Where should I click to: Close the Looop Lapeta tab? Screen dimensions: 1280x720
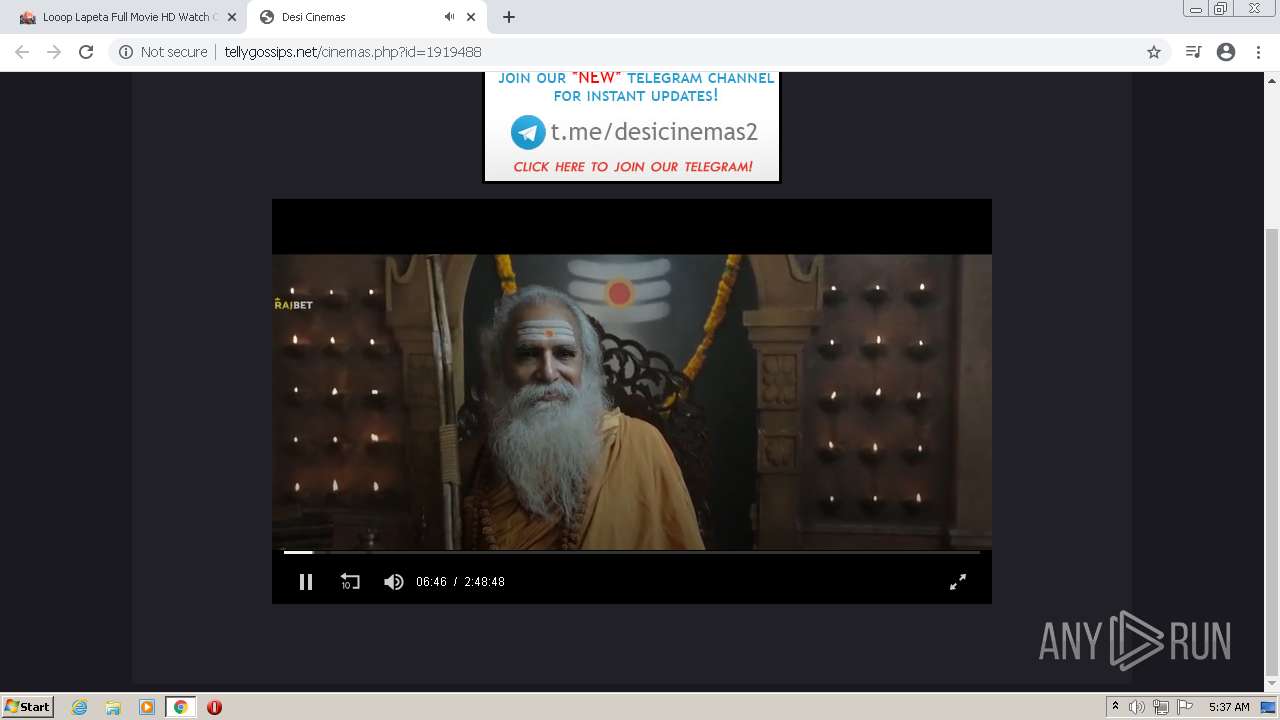pos(232,17)
